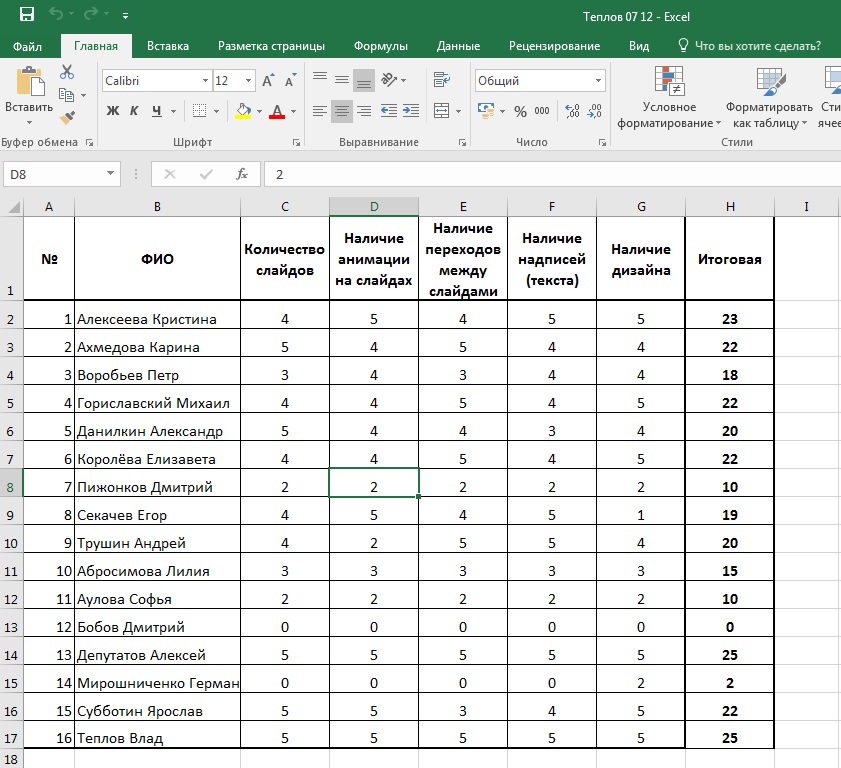
Task: Expand the Общий number format dropdown
Action: coord(598,81)
